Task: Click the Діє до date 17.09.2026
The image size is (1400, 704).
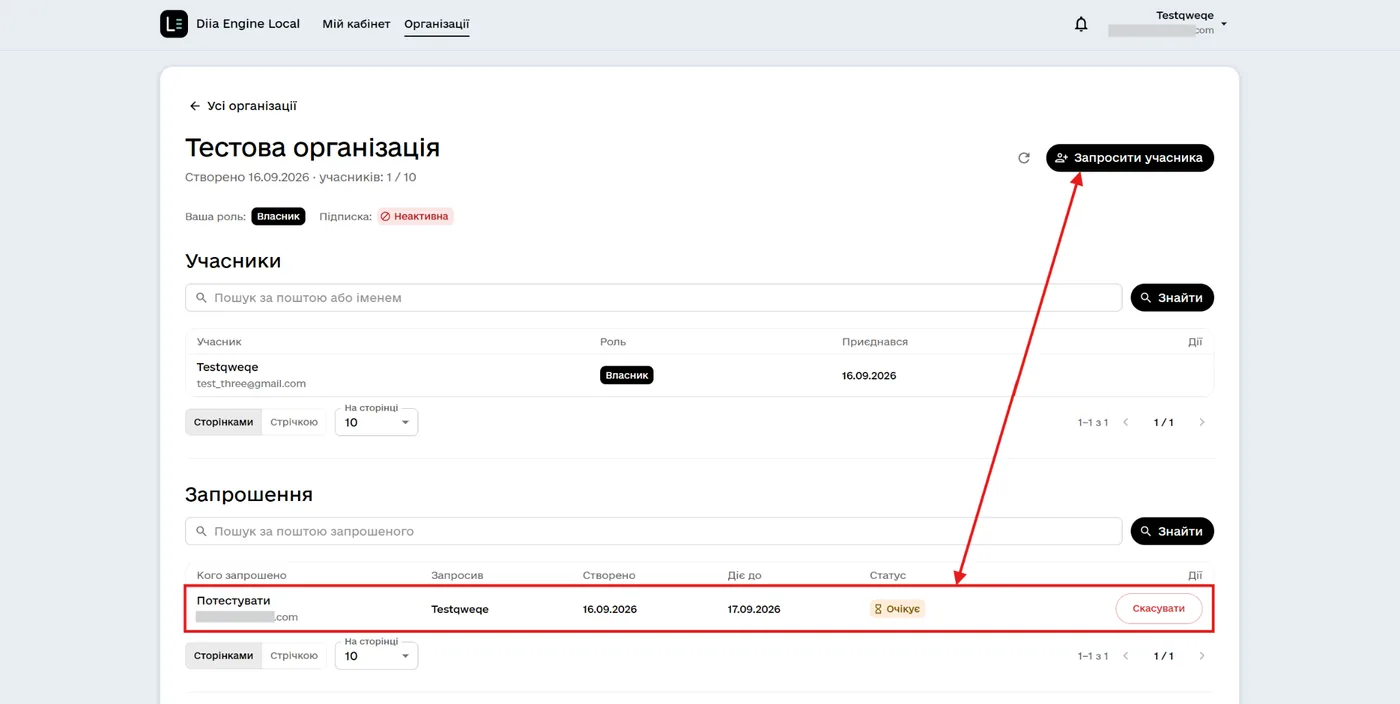Action: point(754,609)
